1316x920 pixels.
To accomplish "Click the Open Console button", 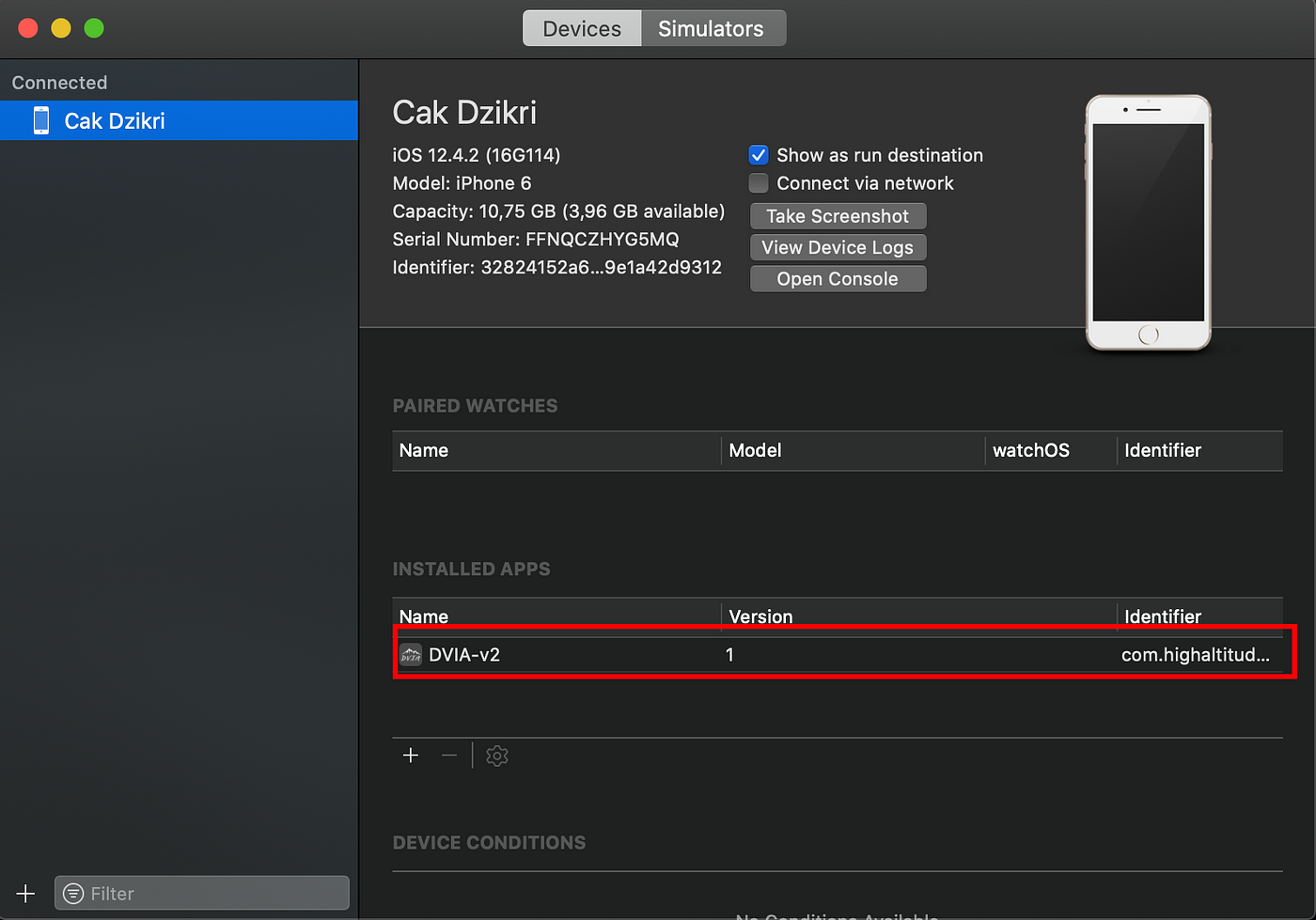I will (838, 278).
